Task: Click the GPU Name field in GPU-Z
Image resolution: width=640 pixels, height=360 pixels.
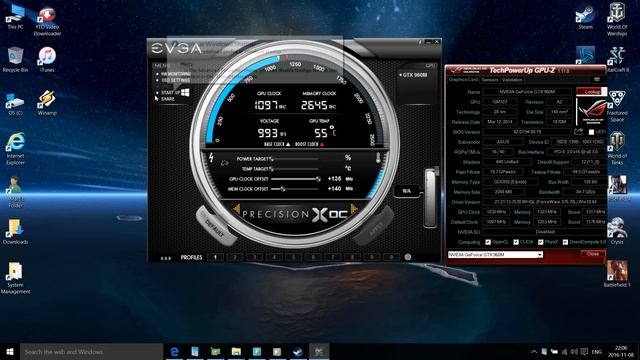Action: point(527,92)
